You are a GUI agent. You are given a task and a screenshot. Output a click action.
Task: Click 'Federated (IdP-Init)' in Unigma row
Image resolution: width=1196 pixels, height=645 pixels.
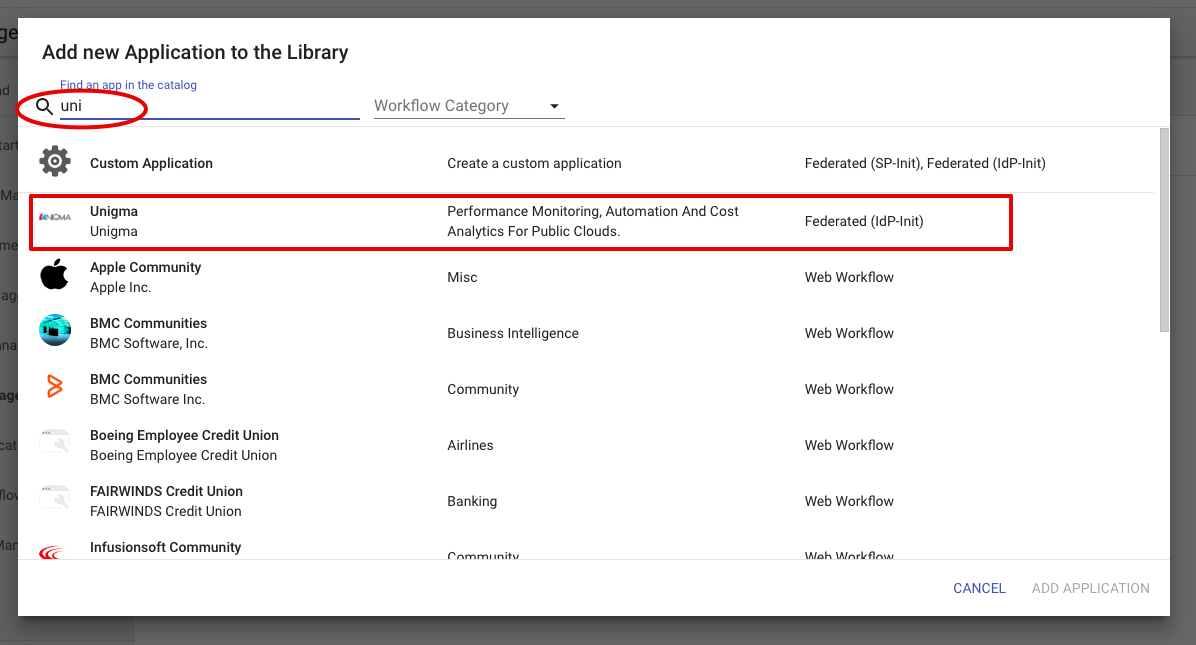click(863, 221)
